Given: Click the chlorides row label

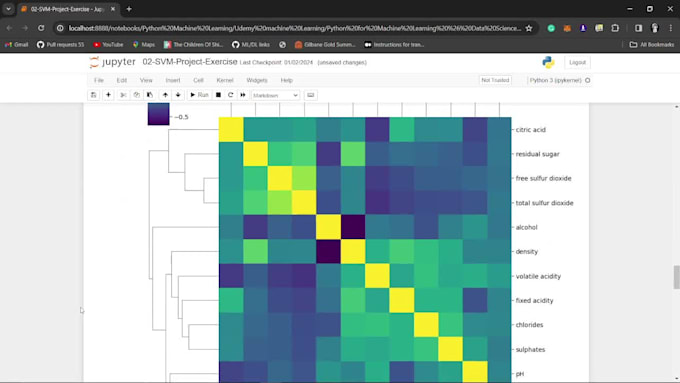Looking at the screenshot, I should 529,325.
